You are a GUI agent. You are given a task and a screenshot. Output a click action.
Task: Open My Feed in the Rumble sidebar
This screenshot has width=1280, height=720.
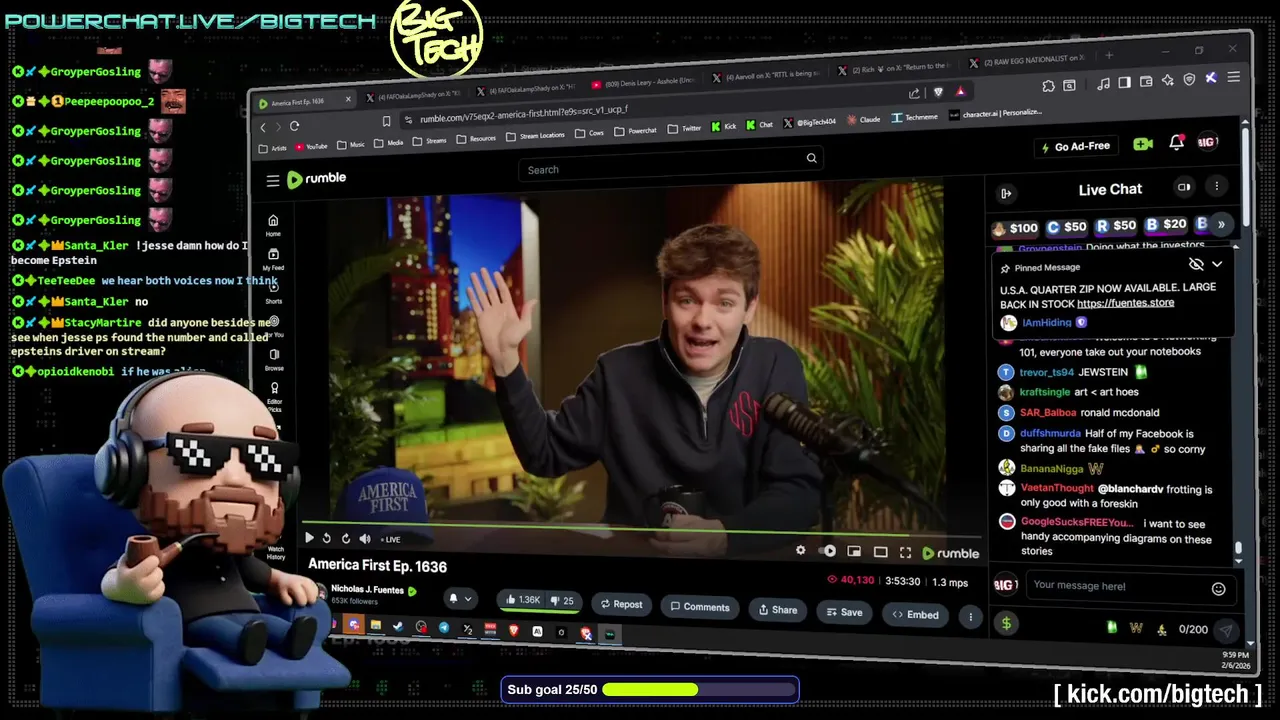[x=273, y=260]
